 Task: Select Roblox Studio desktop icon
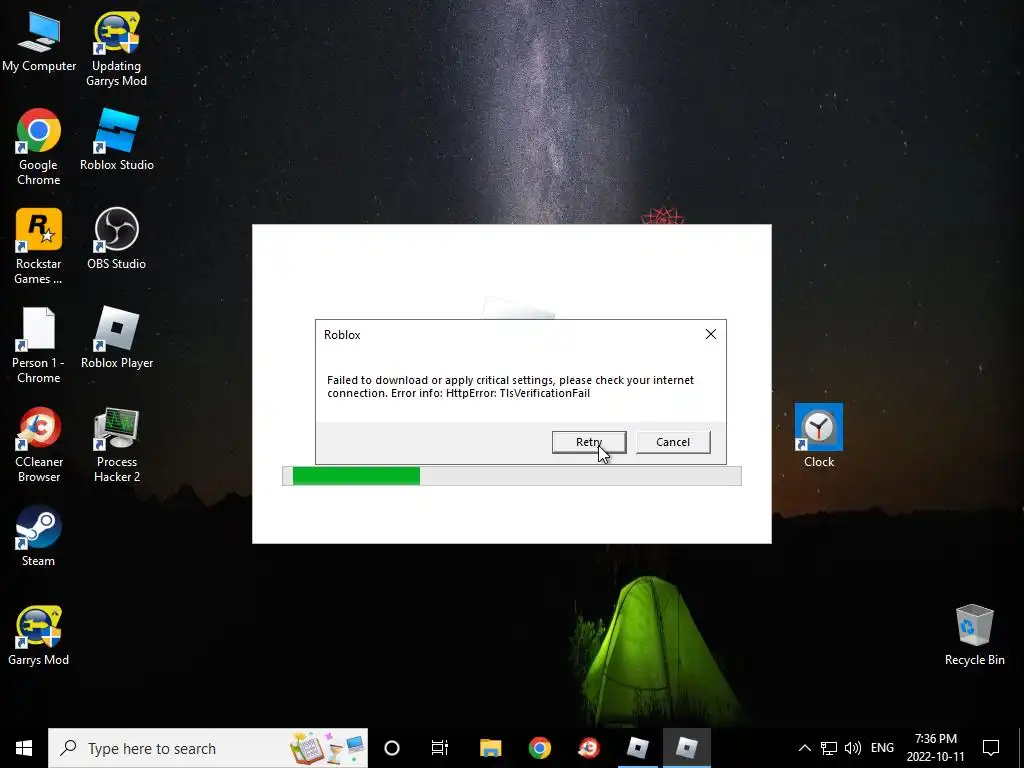117,140
